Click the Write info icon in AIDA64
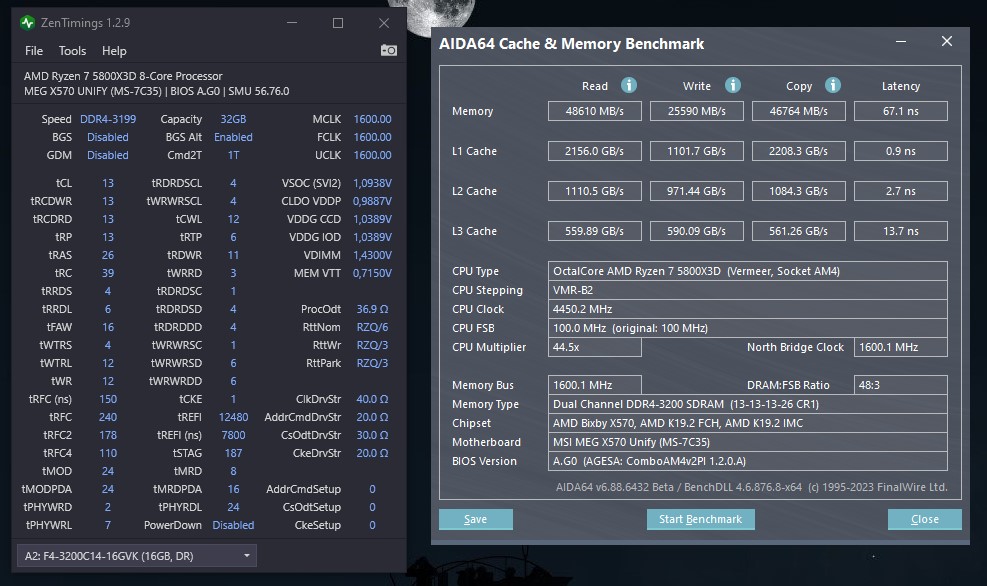The height and width of the screenshot is (586, 987). tap(733, 85)
